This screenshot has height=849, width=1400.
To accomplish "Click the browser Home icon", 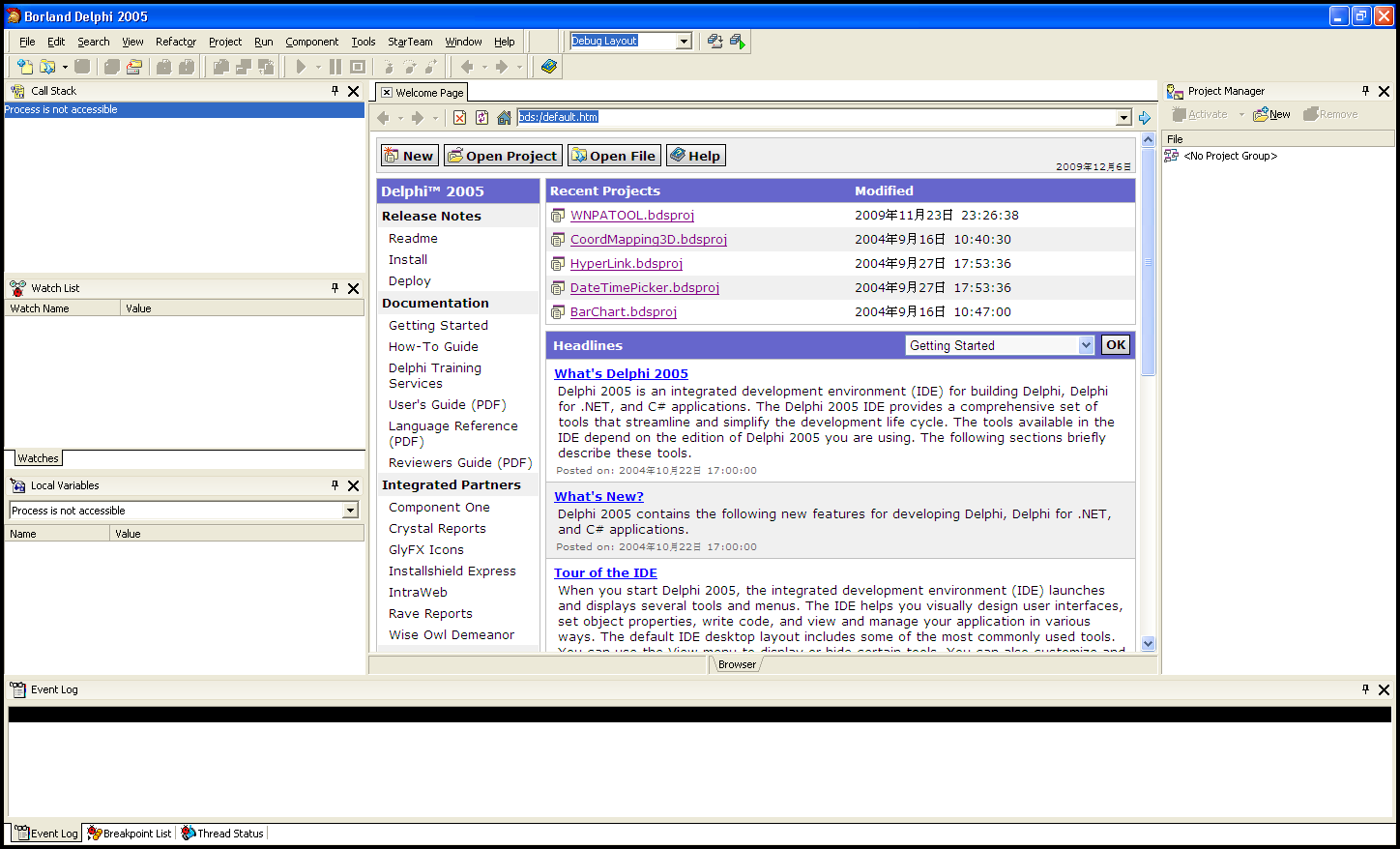I will [x=504, y=118].
